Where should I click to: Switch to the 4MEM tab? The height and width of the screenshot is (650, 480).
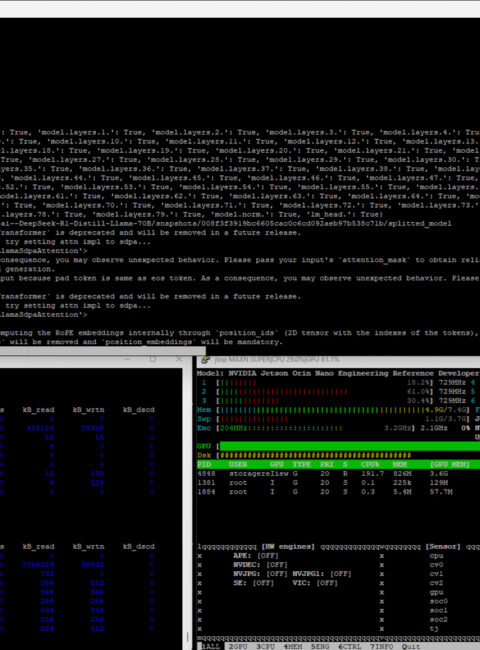pos(293,646)
